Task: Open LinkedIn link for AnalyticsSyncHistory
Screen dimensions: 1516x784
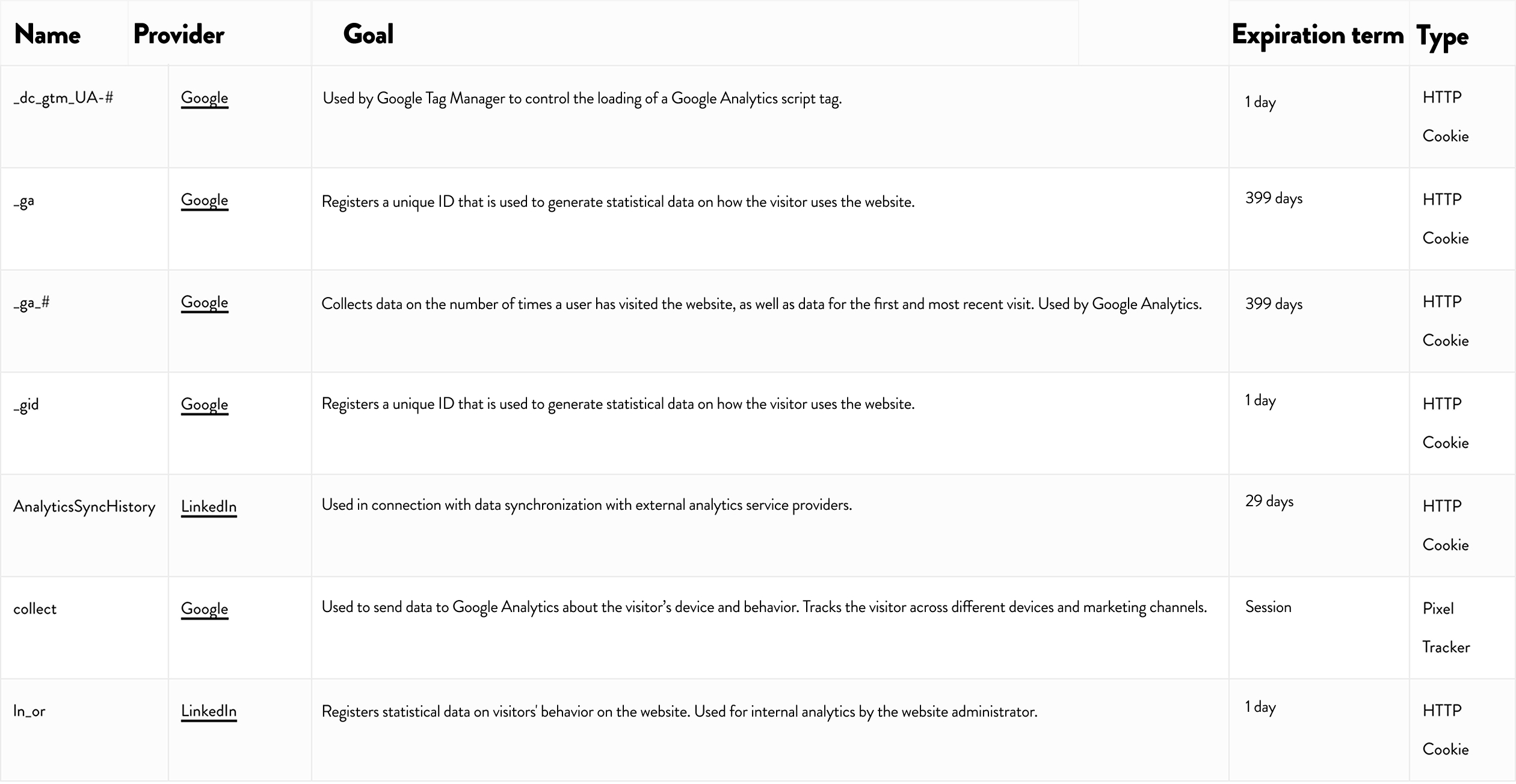Action: click(209, 507)
